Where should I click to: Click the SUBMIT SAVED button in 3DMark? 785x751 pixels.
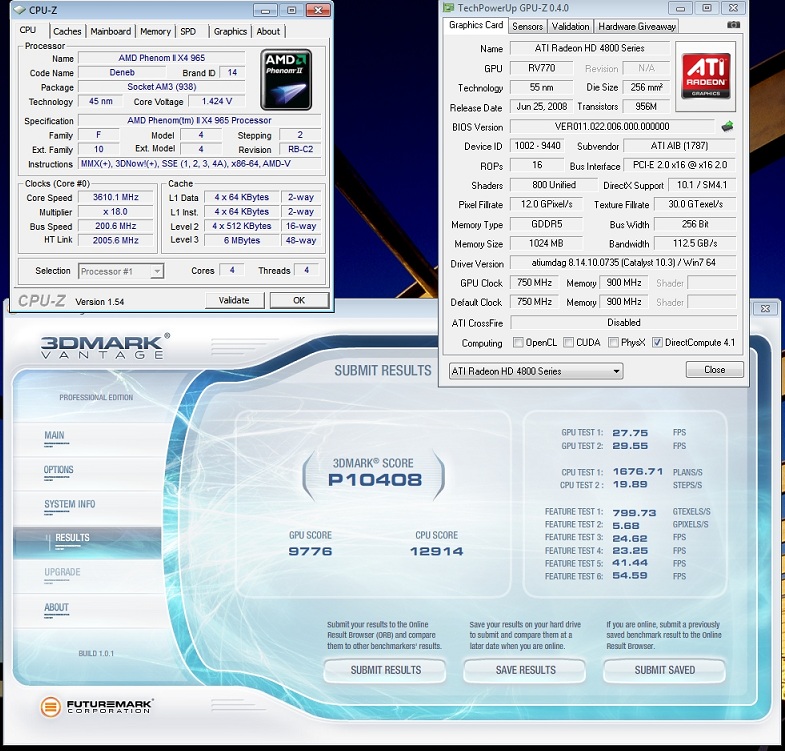pos(664,670)
